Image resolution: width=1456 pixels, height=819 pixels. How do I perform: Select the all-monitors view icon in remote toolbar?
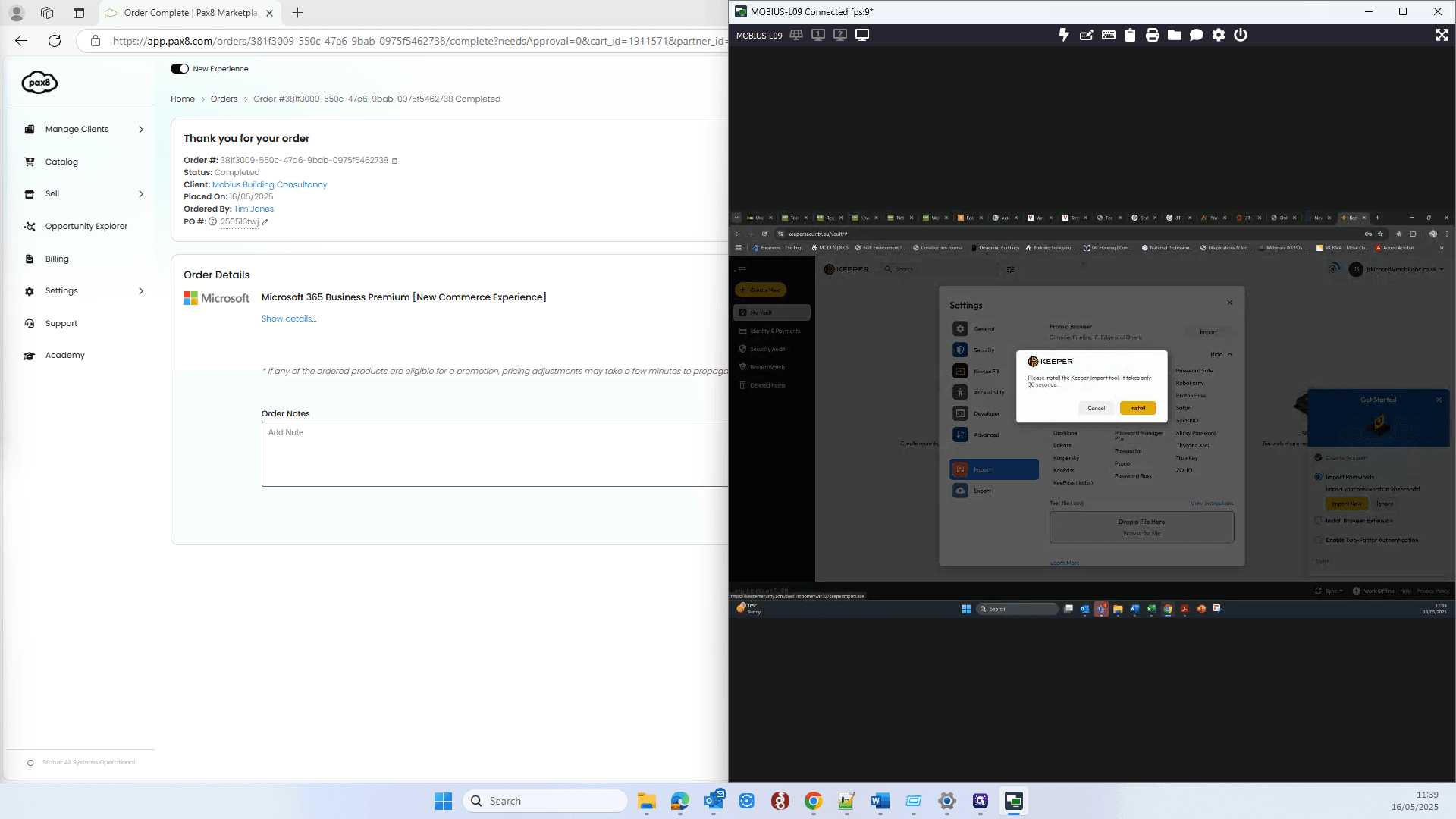tap(796, 35)
